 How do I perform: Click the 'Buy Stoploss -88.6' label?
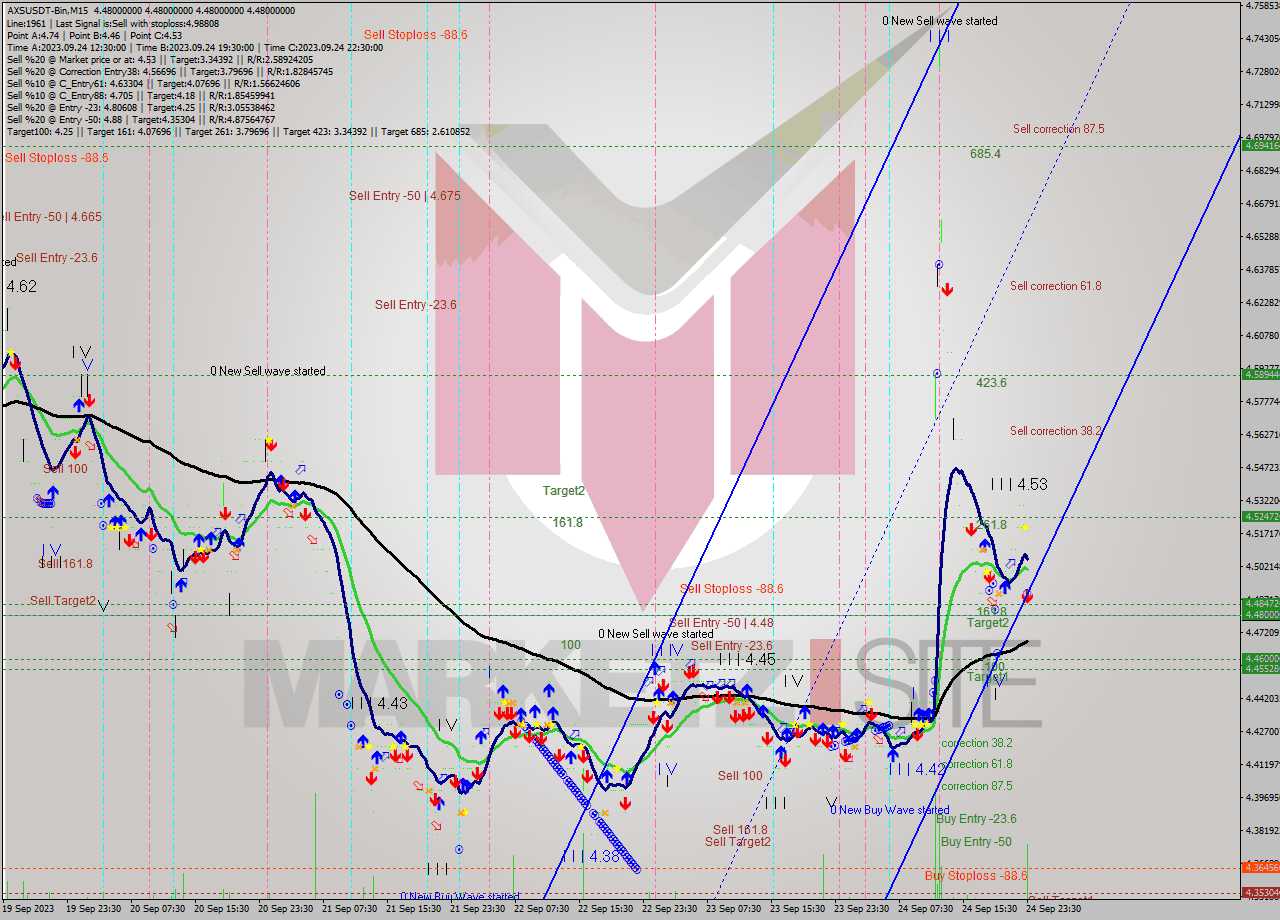click(976, 876)
